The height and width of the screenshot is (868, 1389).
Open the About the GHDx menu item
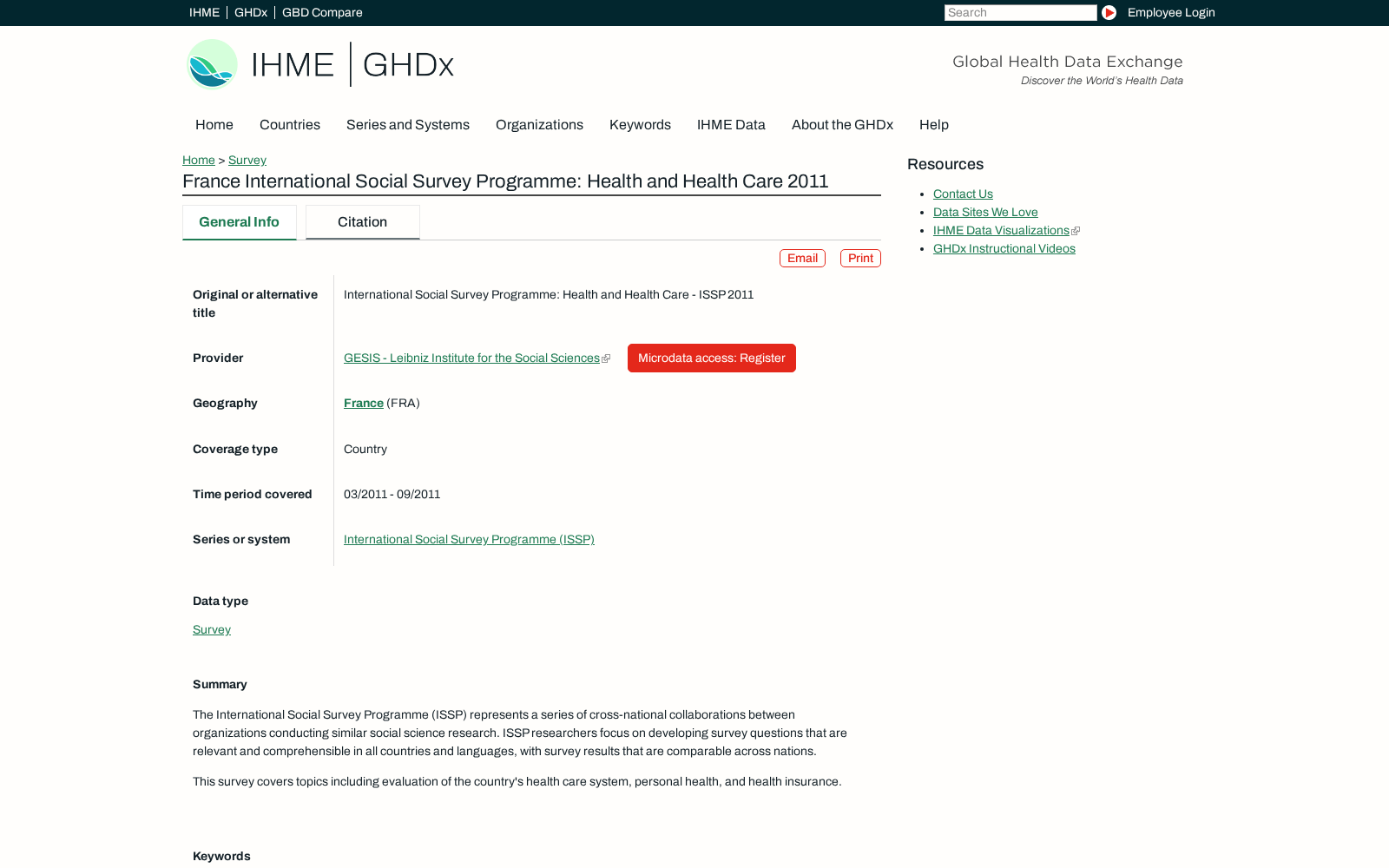(842, 125)
